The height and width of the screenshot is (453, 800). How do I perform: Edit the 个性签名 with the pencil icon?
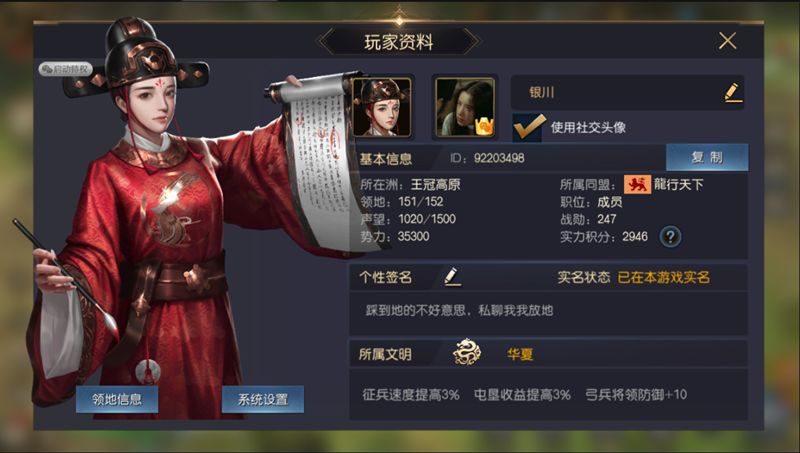452,276
